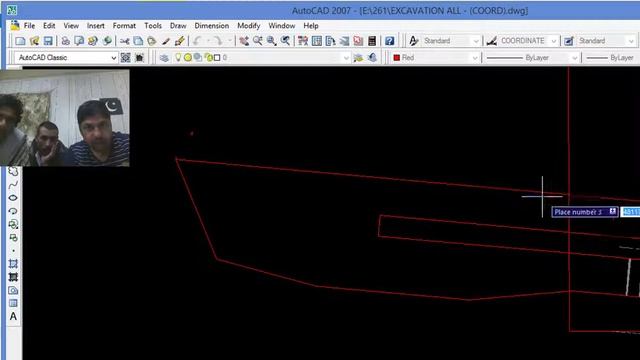Open the QuickCalc calculator icon

tap(372, 41)
